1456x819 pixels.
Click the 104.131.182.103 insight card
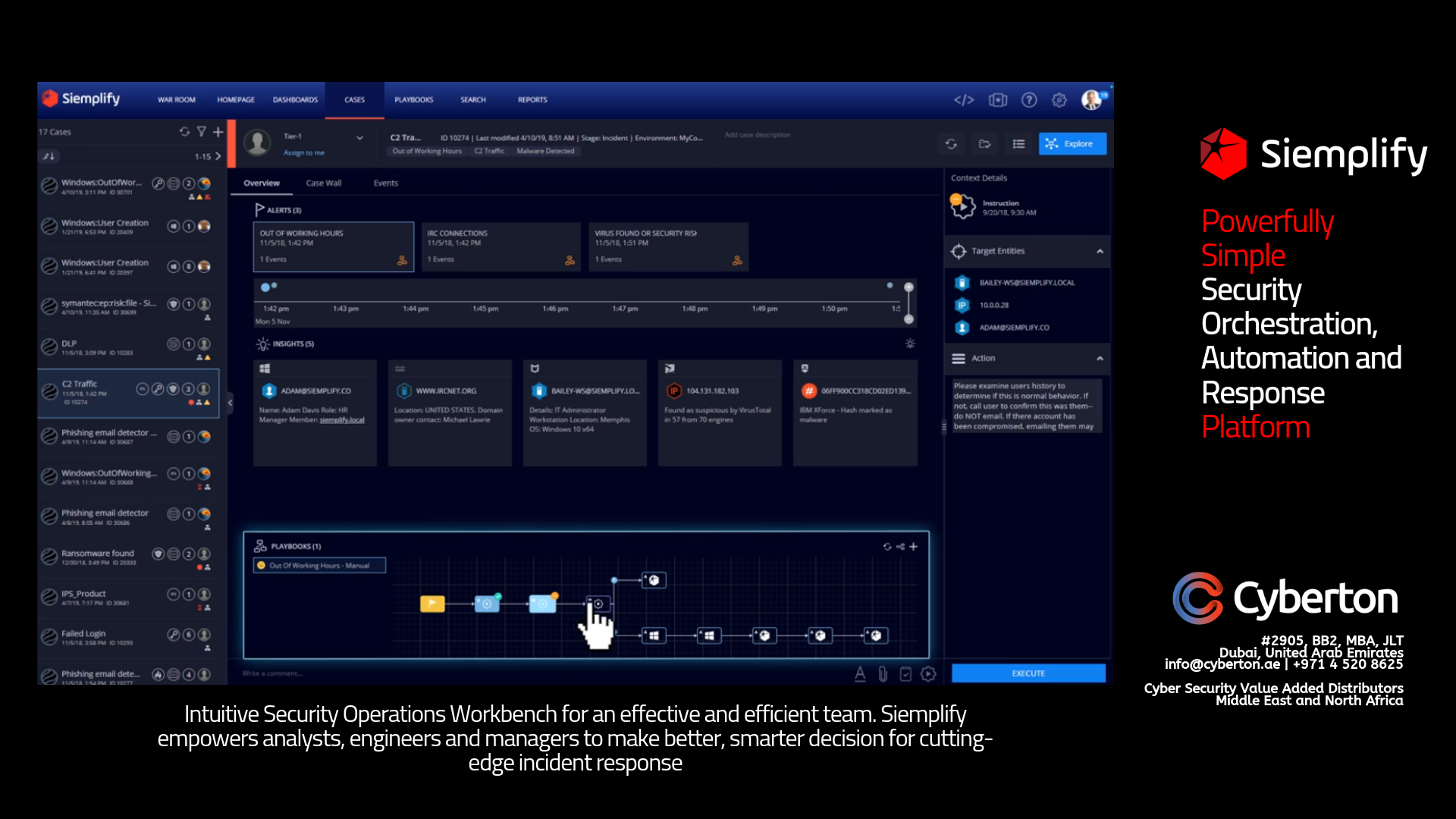tap(720, 413)
